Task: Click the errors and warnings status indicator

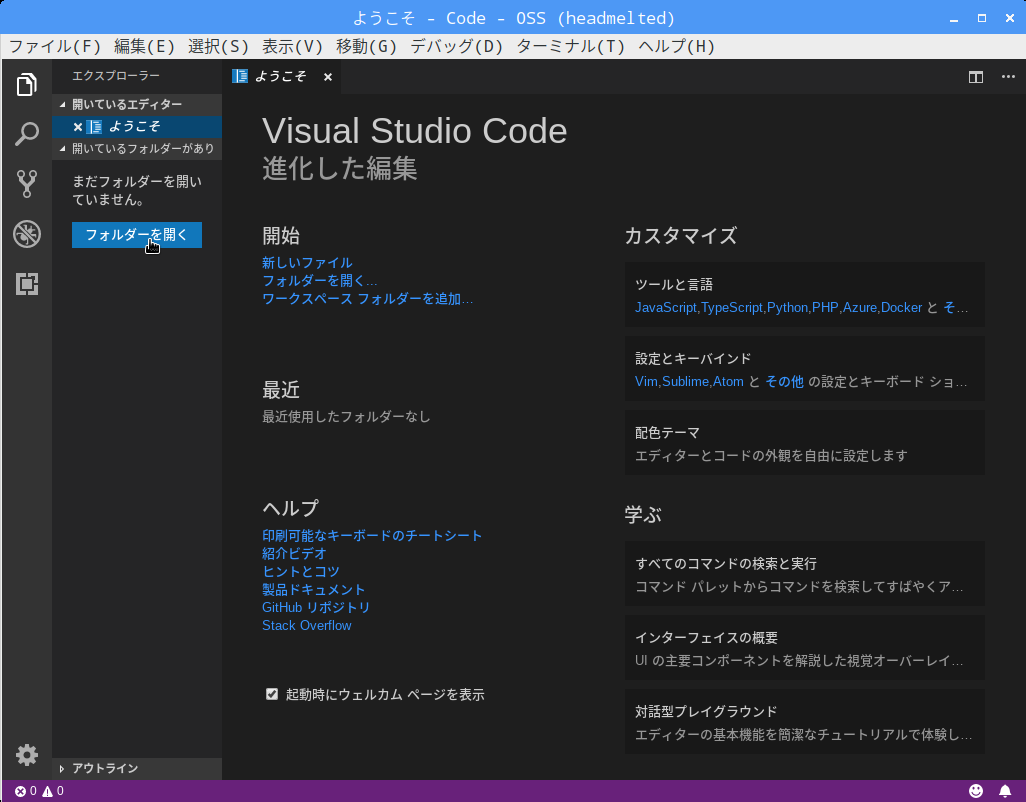Action: (x=39, y=791)
